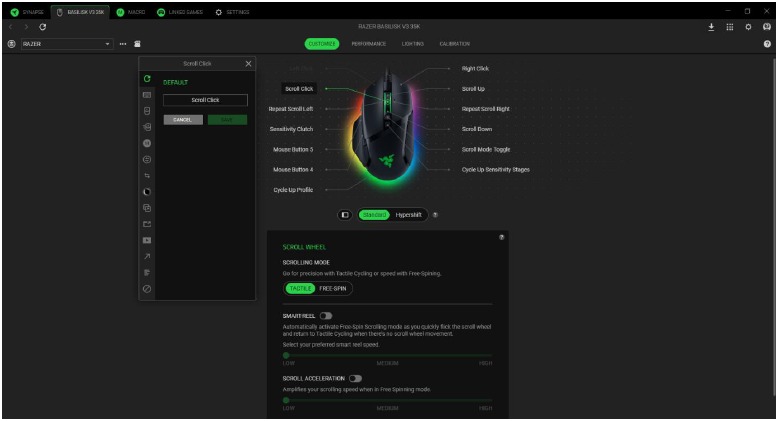
Task: Click Save in Scroll Click panel
Action: pyautogui.click(x=227, y=120)
